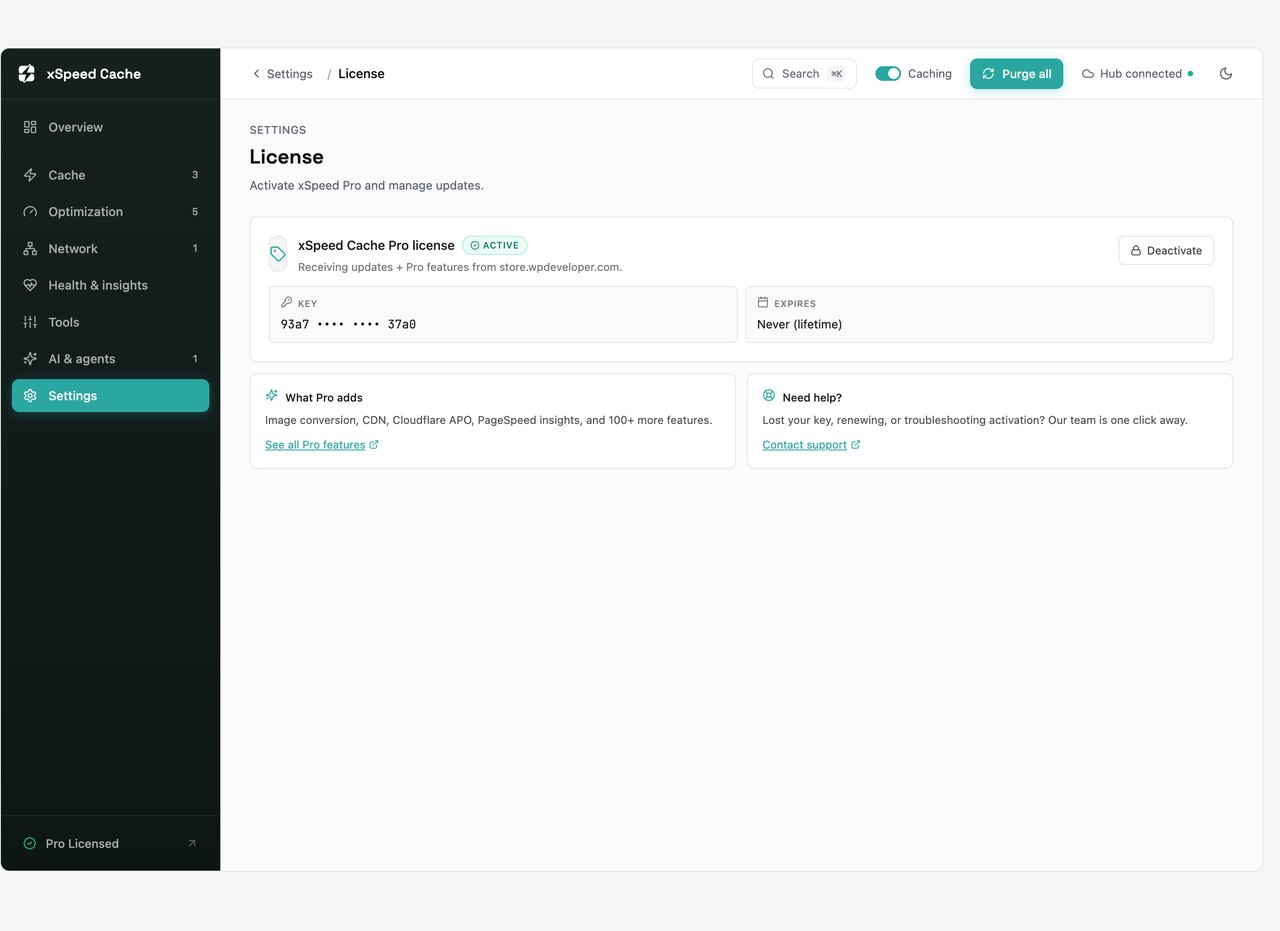The image size is (1280, 931).
Task: Click the Network nodes icon
Action: tap(30, 249)
